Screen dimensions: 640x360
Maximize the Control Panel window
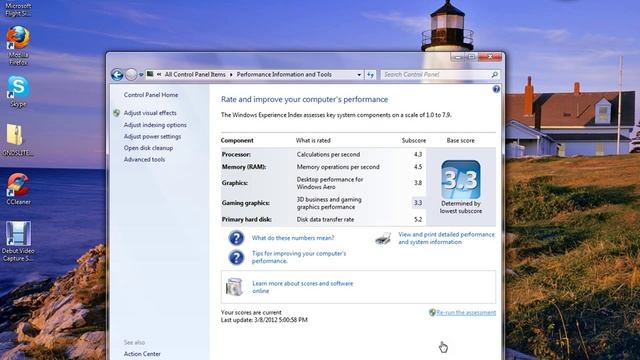pyautogui.click(x=471, y=57)
